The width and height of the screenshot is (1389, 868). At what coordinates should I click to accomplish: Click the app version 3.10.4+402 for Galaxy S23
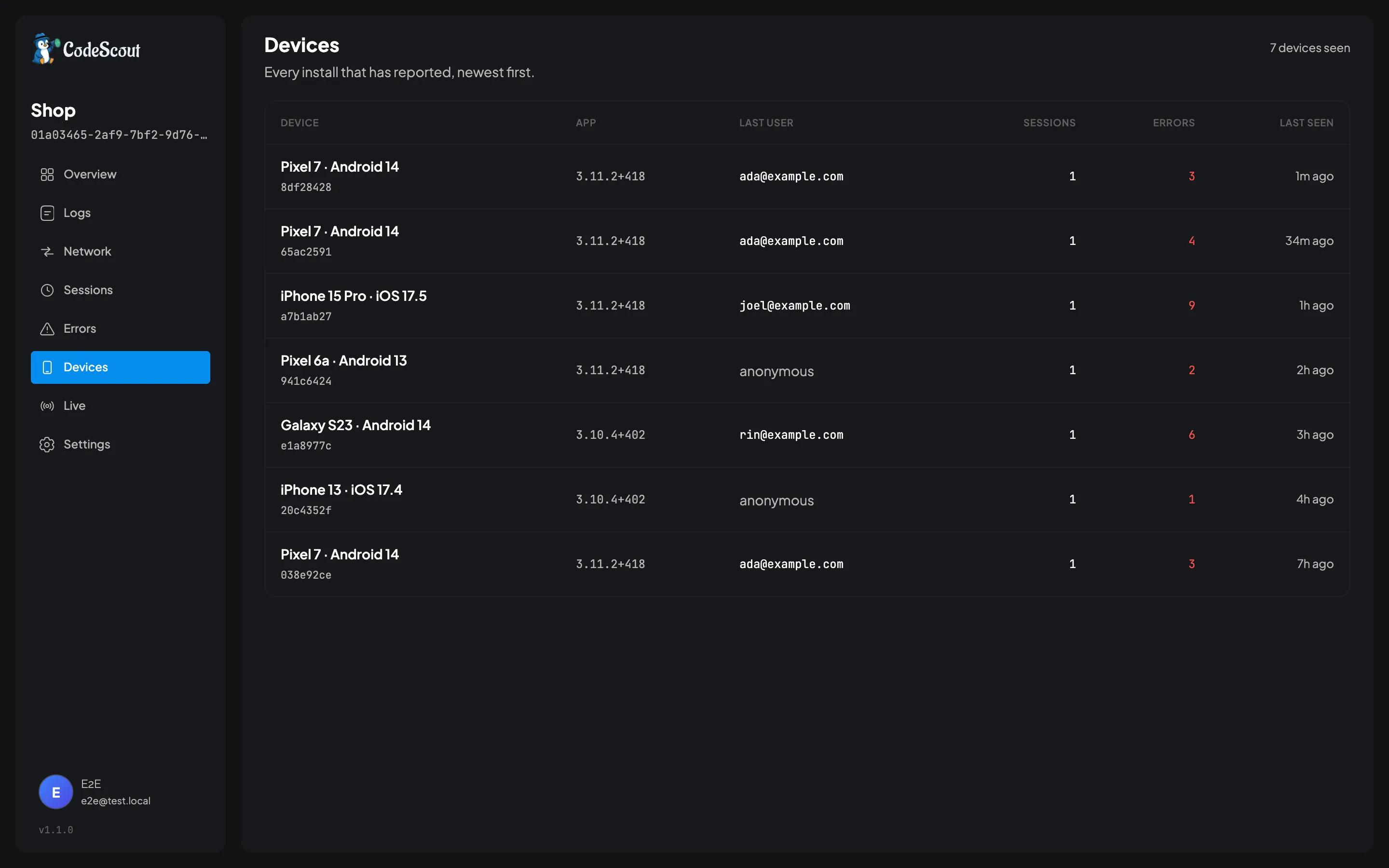click(610, 434)
